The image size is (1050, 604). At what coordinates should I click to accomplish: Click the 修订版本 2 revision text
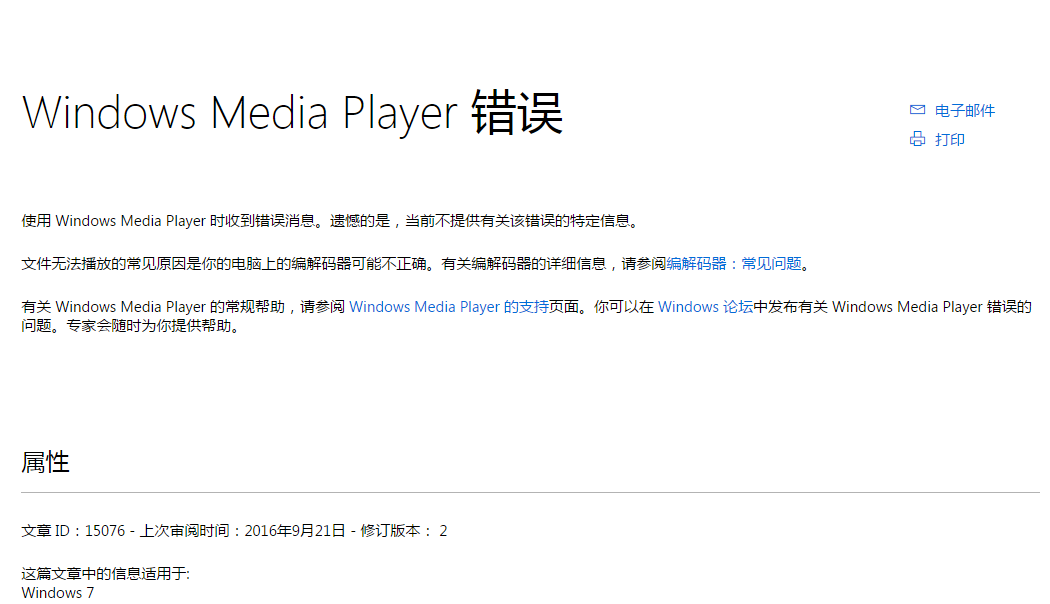(404, 531)
